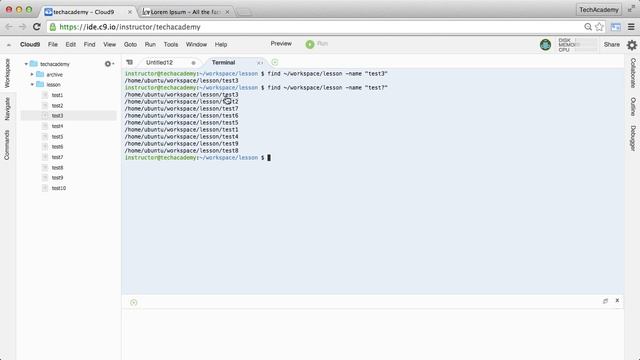Close the Untitled12 tab dot
This screenshot has height=360, width=640.
[193, 63]
